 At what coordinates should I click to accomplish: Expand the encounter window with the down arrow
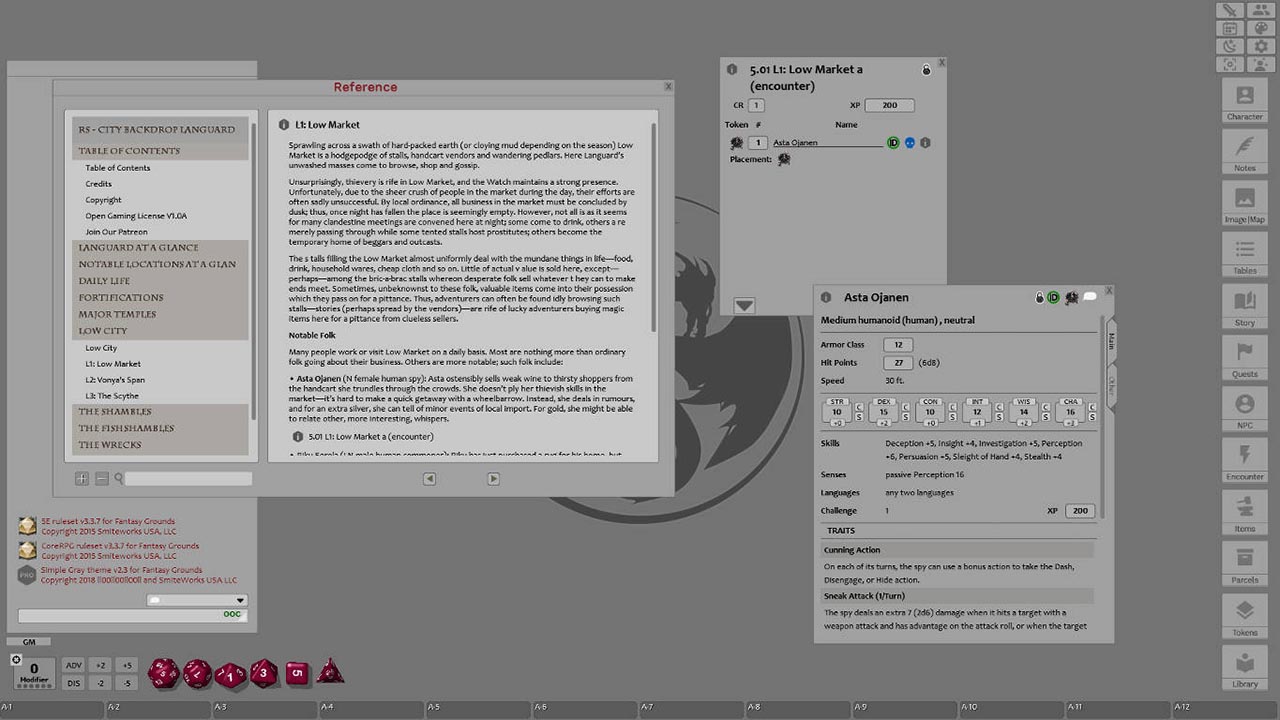744,305
